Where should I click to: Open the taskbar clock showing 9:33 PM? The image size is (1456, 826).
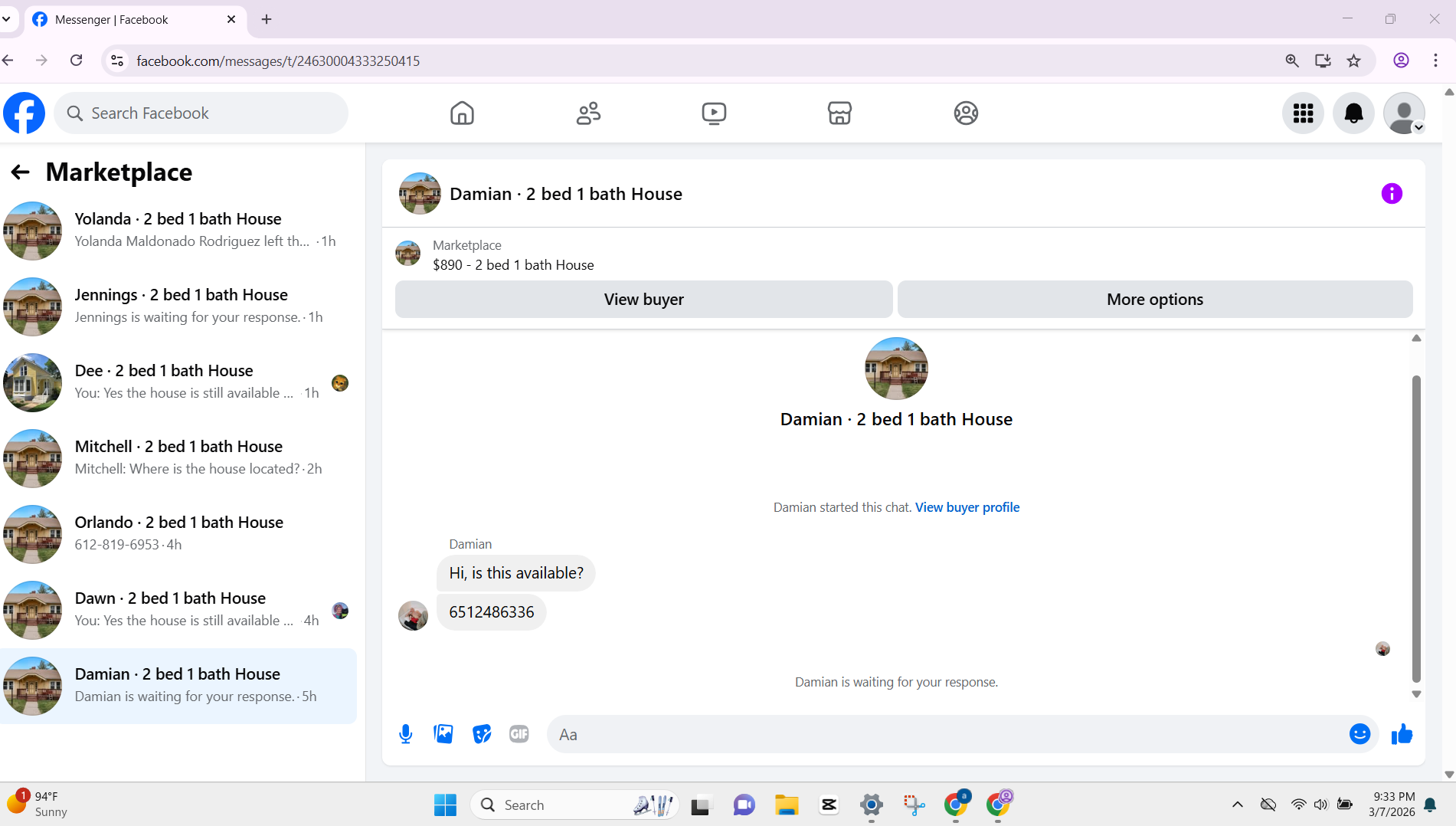[1392, 805]
